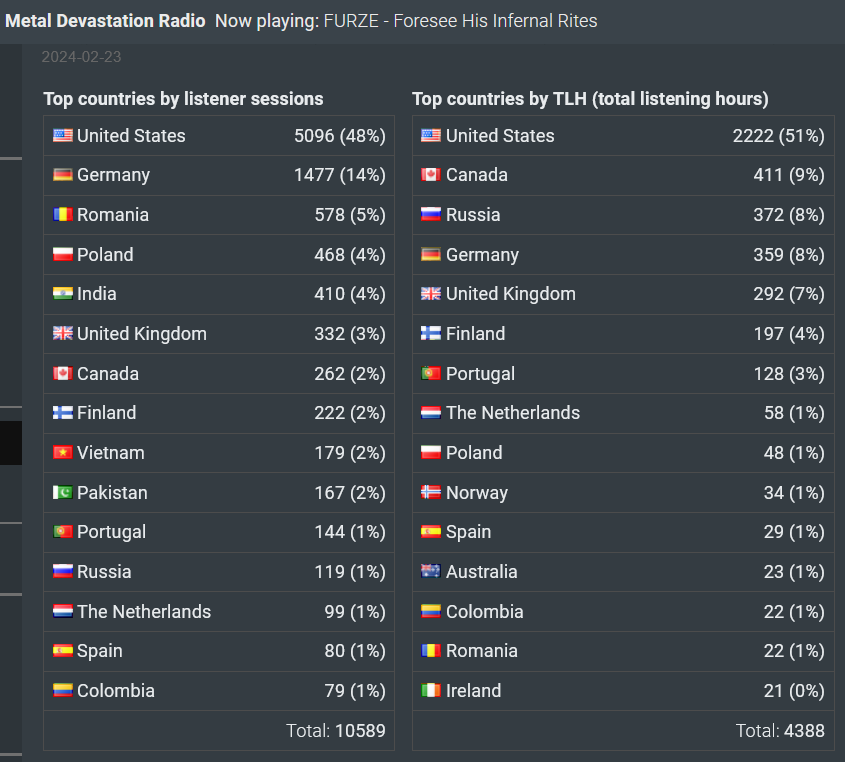
Task: Click the United States flag in sessions table
Action: pyautogui.click(x=63, y=135)
